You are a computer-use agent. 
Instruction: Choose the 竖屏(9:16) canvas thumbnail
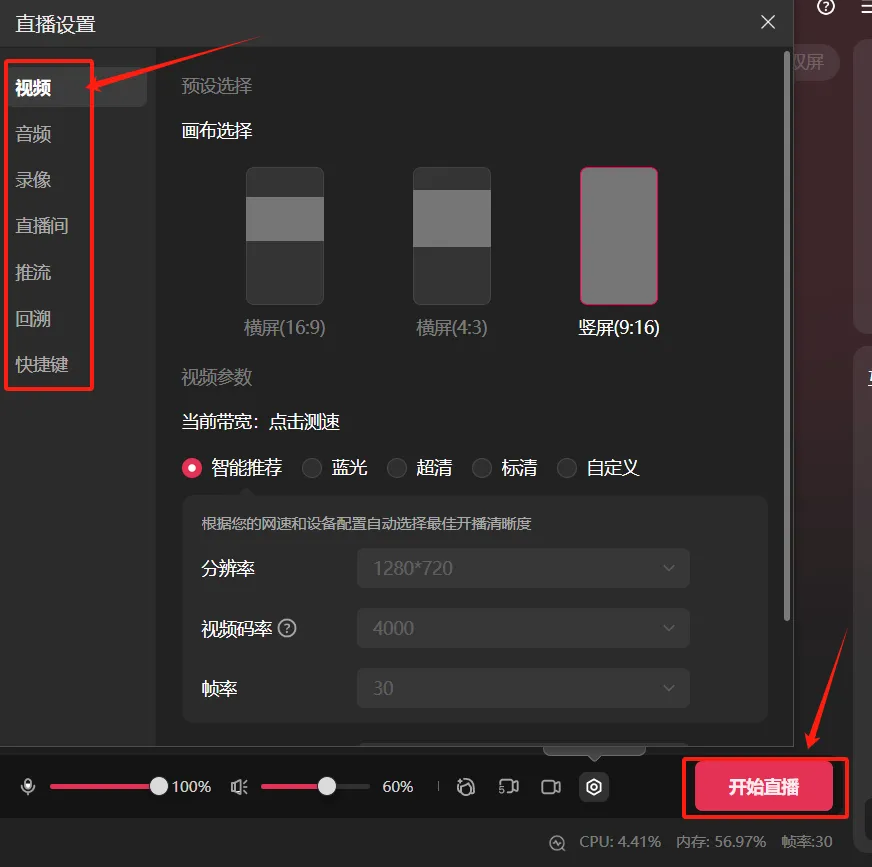pyautogui.click(x=619, y=236)
